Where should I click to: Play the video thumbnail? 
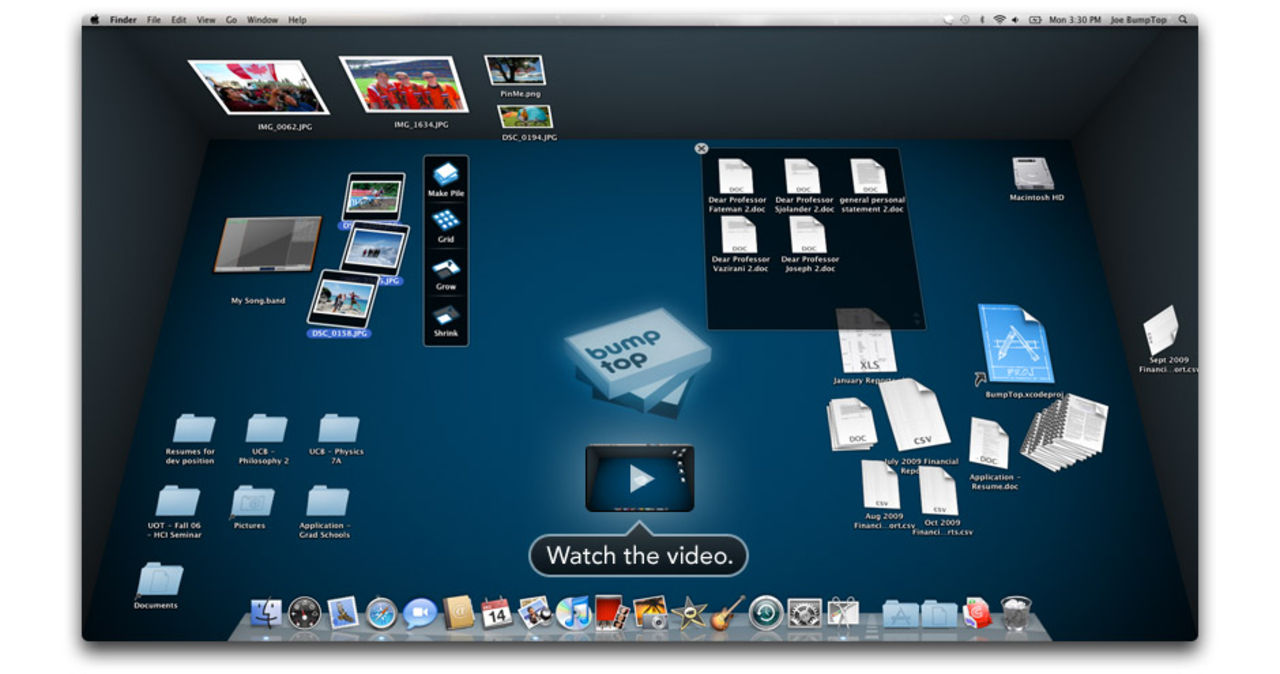tap(640, 479)
